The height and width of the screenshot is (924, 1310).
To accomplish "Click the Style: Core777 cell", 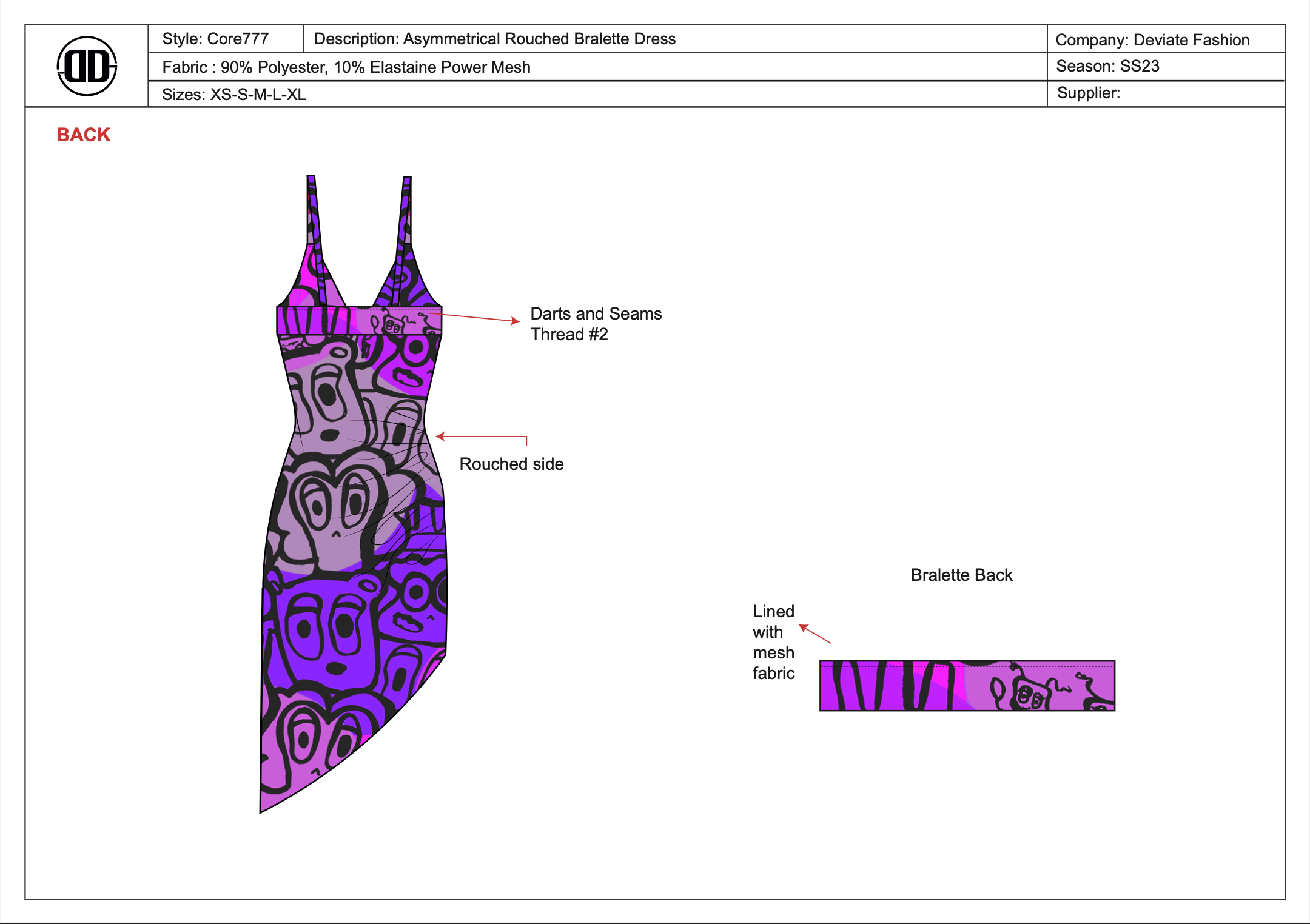I will (x=215, y=39).
